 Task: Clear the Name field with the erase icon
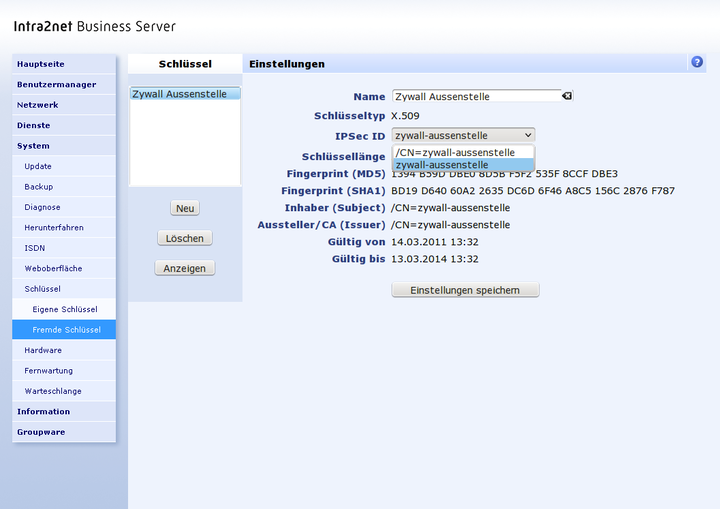point(567,96)
